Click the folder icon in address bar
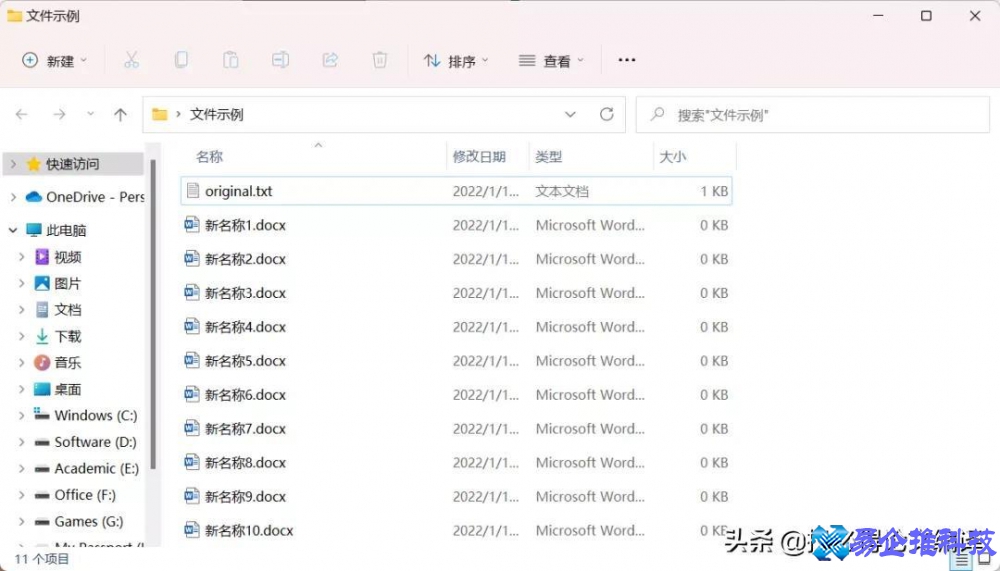Image resolution: width=1000 pixels, height=571 pixels. pos(159,114)
